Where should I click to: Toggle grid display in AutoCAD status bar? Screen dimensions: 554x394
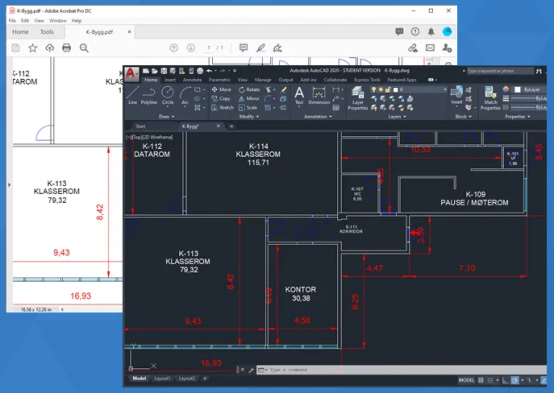point(481,380)
